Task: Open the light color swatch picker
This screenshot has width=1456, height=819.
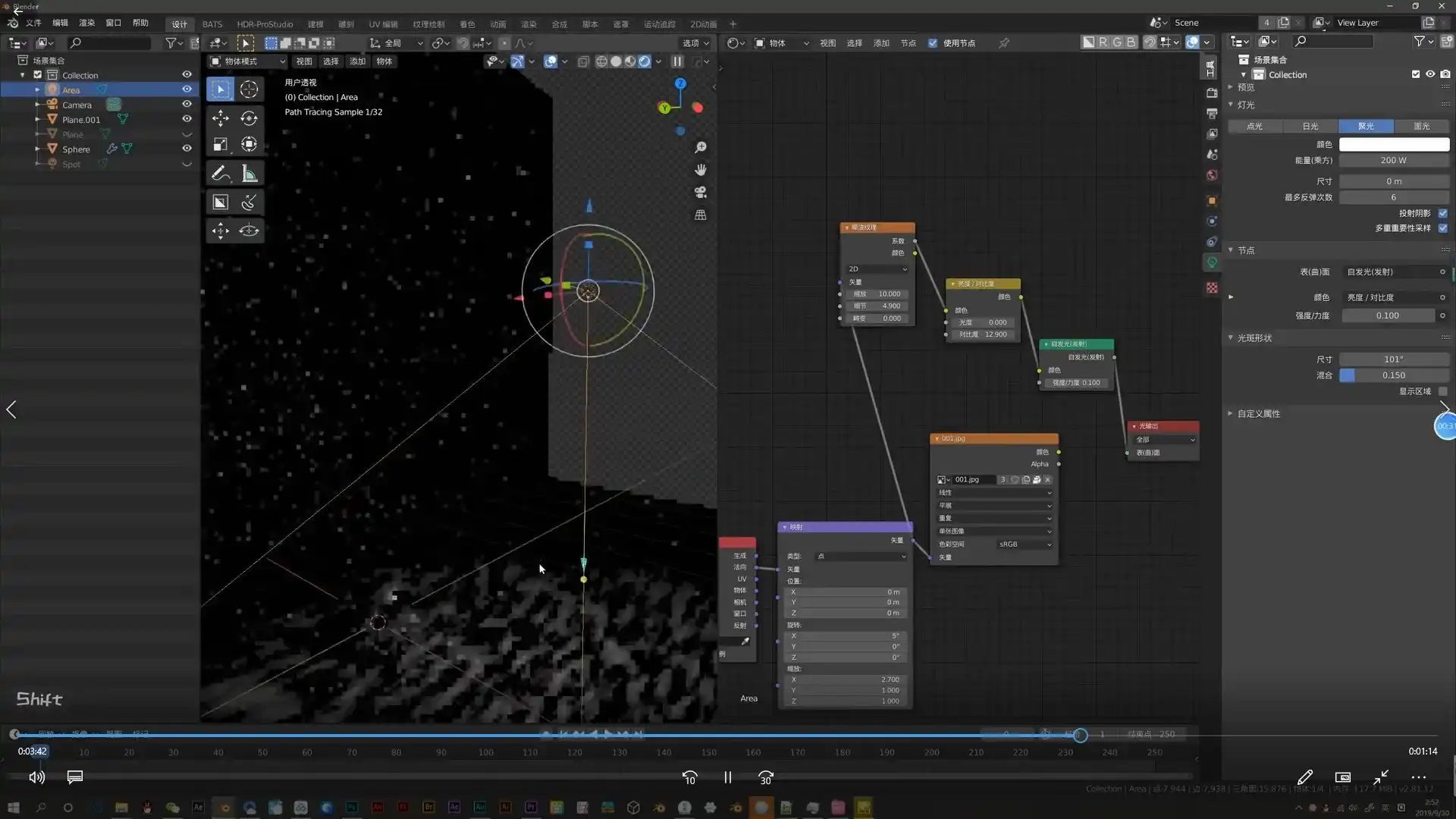Action: click(x=1394, y=144)
